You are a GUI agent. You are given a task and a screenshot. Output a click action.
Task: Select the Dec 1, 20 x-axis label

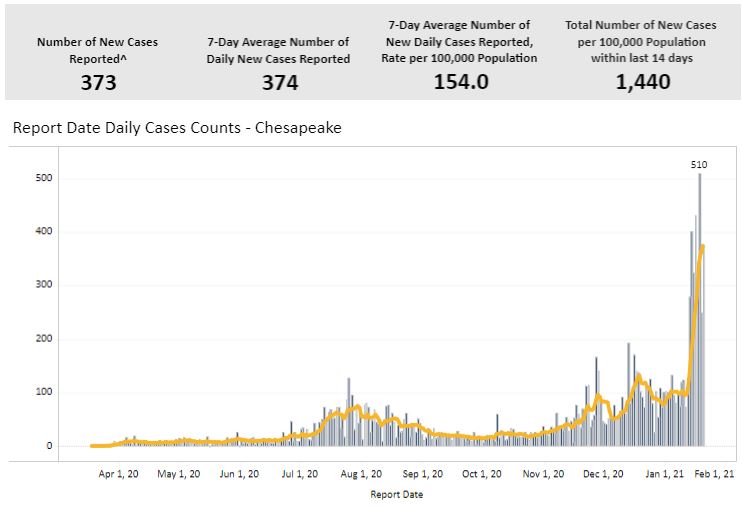point(603,476)
